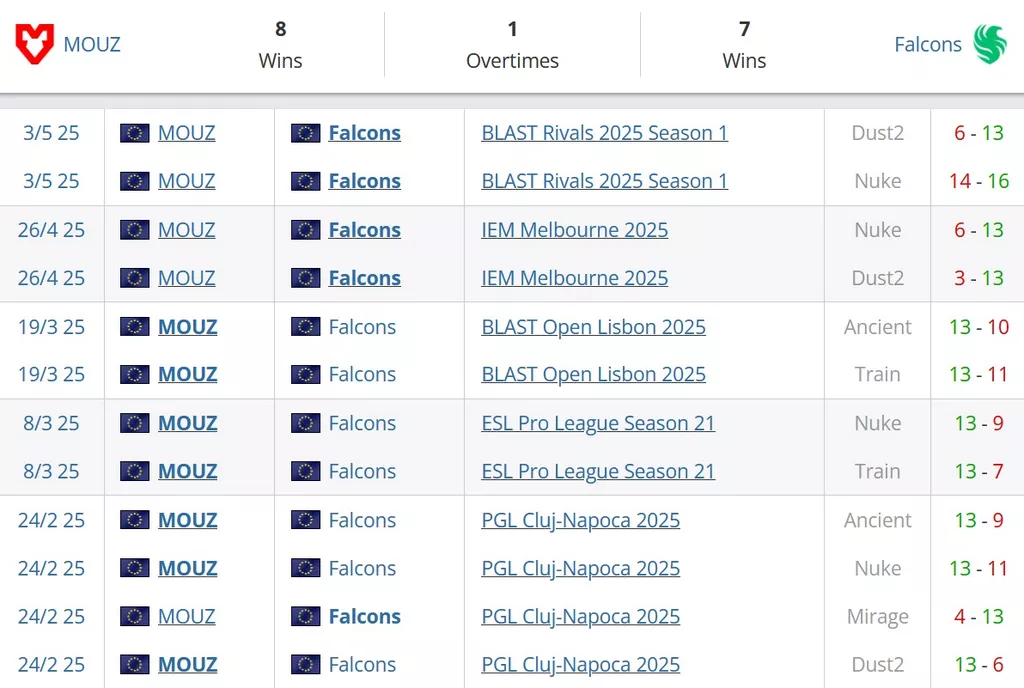This screenshot has width=1024, height=688.
Task: Open PGL Cluj-Napoca 2025 link in Ancient row
Action: coord(581,520)
